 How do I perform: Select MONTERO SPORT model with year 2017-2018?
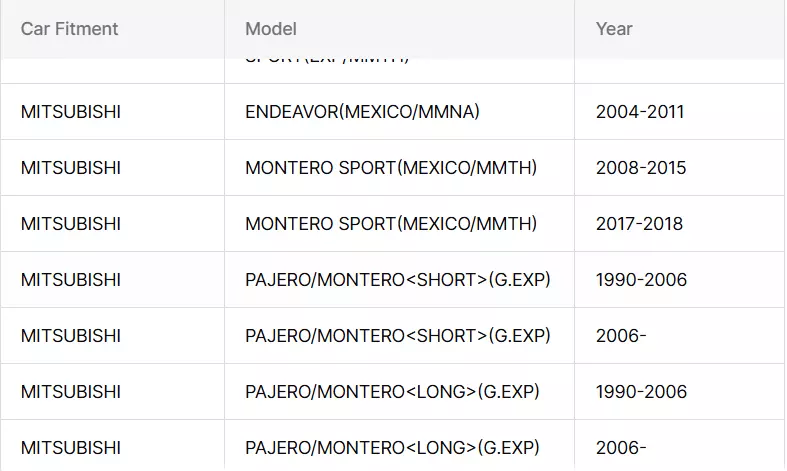[x=391, y=223]
